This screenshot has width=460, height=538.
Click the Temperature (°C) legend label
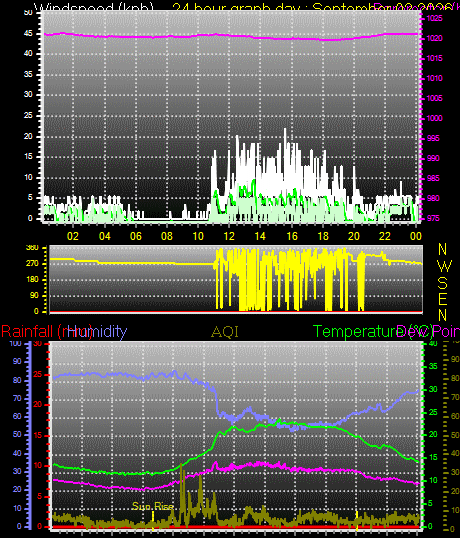[373, 332]
